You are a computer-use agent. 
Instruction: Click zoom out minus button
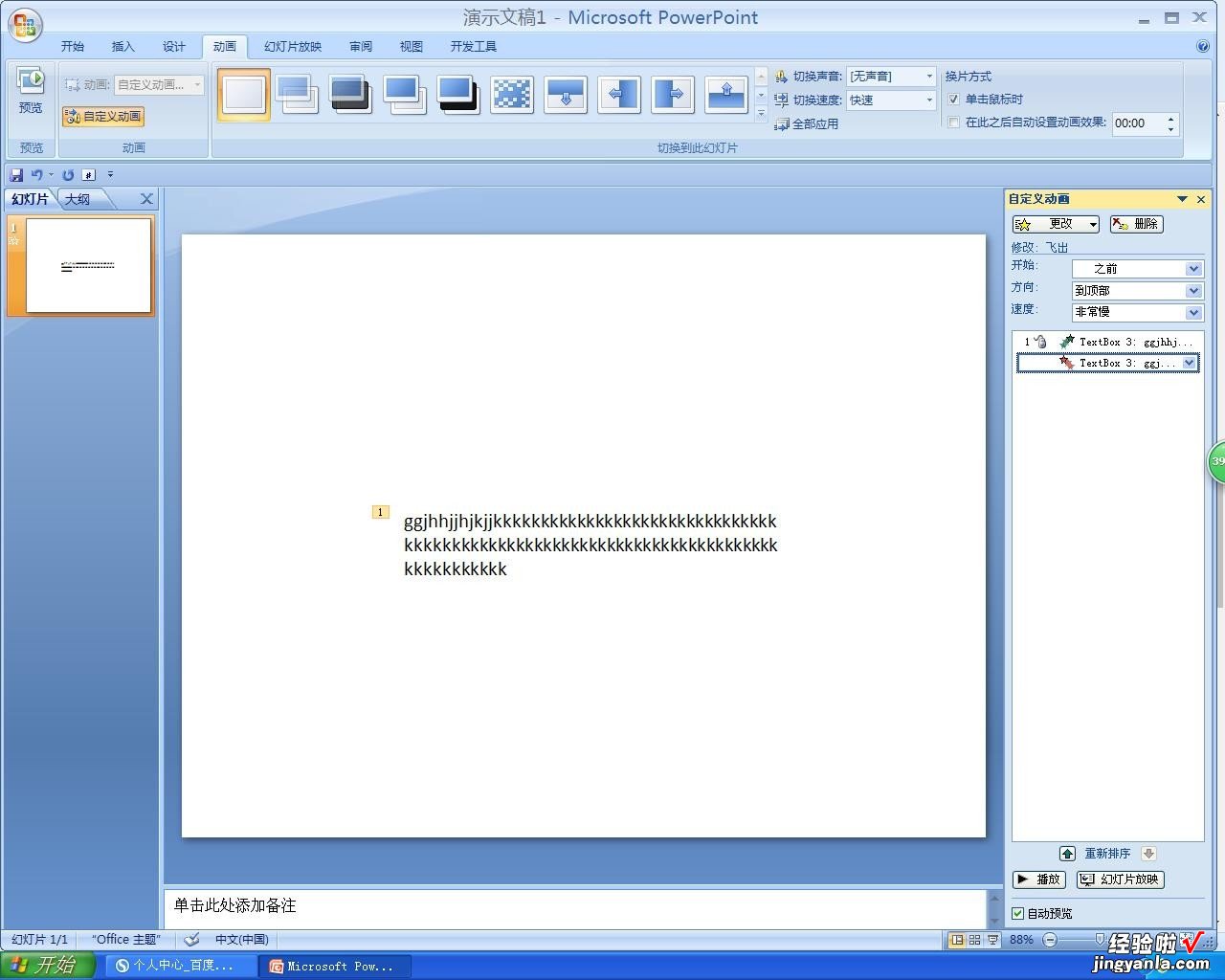pos(1050,940)
